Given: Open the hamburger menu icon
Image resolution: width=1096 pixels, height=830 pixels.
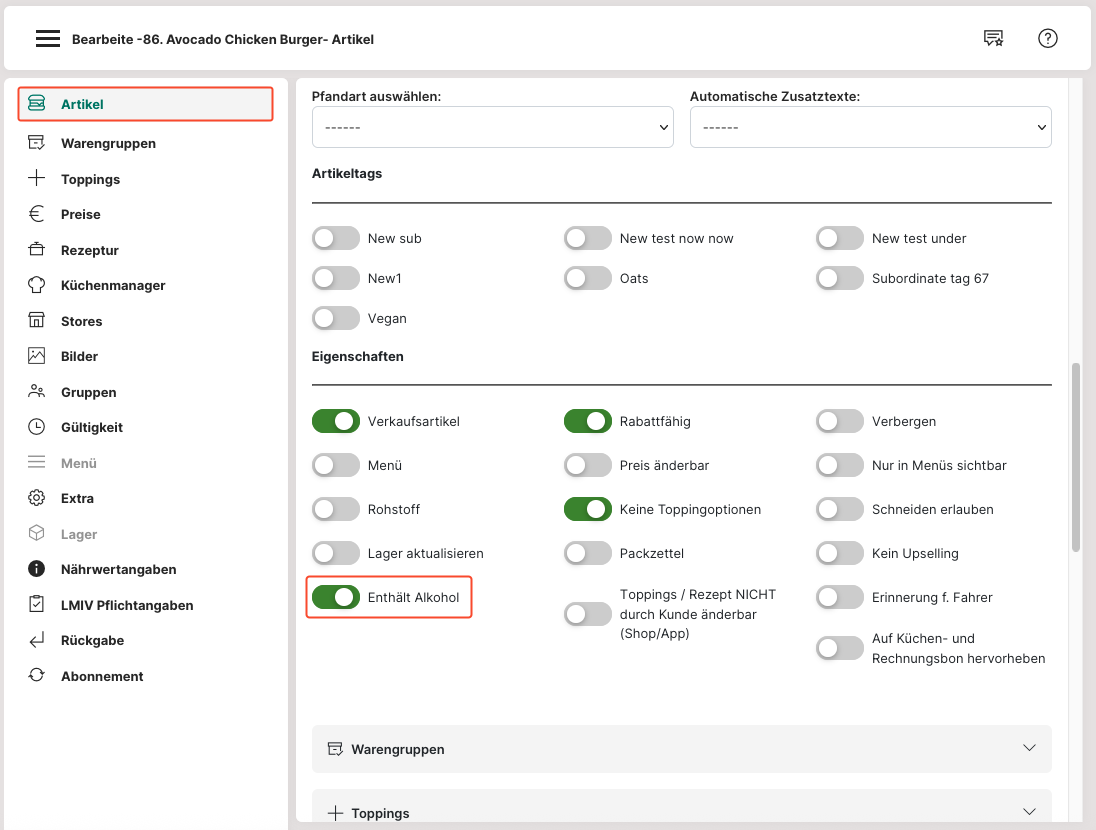Looking at the screenshot, I should click(x=48, y=39).
